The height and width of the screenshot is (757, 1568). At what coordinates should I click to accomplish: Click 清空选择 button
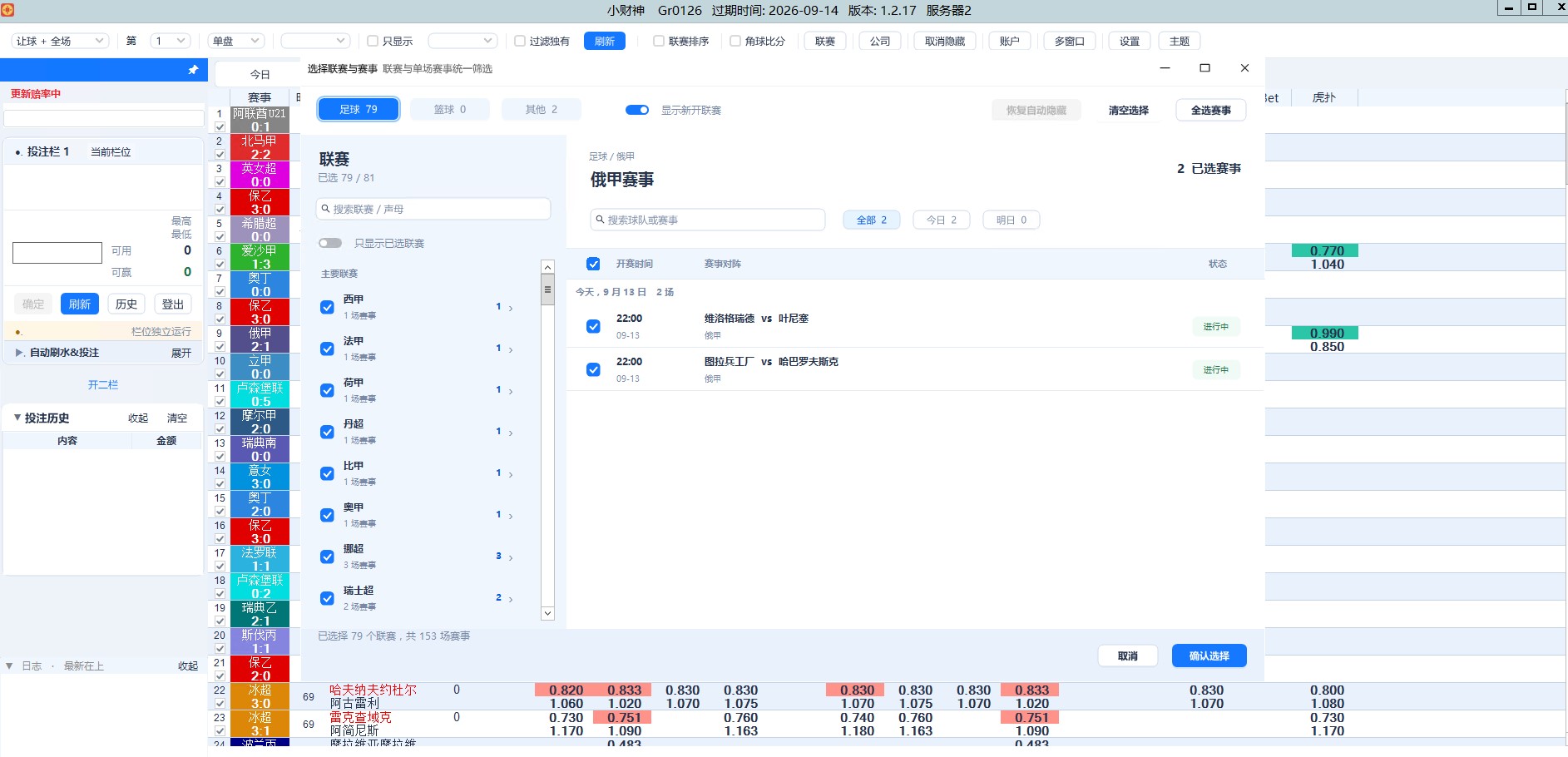(1128, 110)
